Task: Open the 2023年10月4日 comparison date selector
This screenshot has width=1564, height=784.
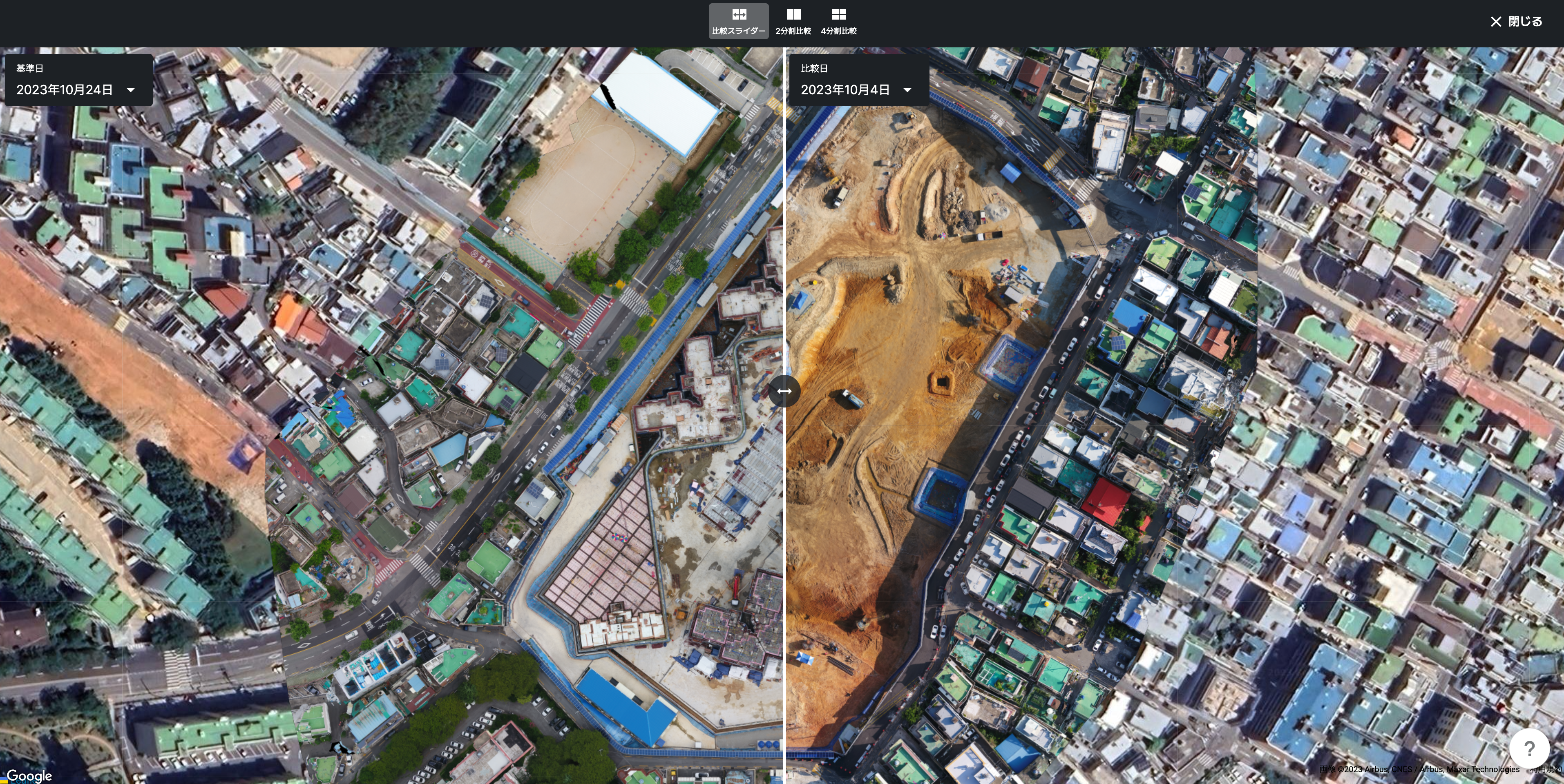Action: (845, 90)
